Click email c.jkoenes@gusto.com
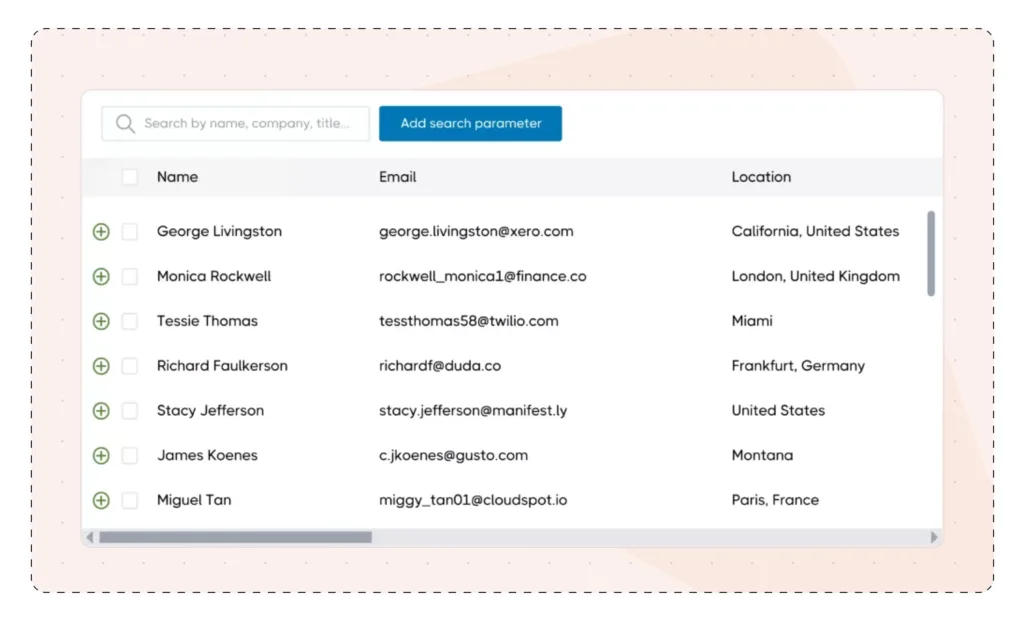This screenshot has height=621, width=1024. click(453, 455)
